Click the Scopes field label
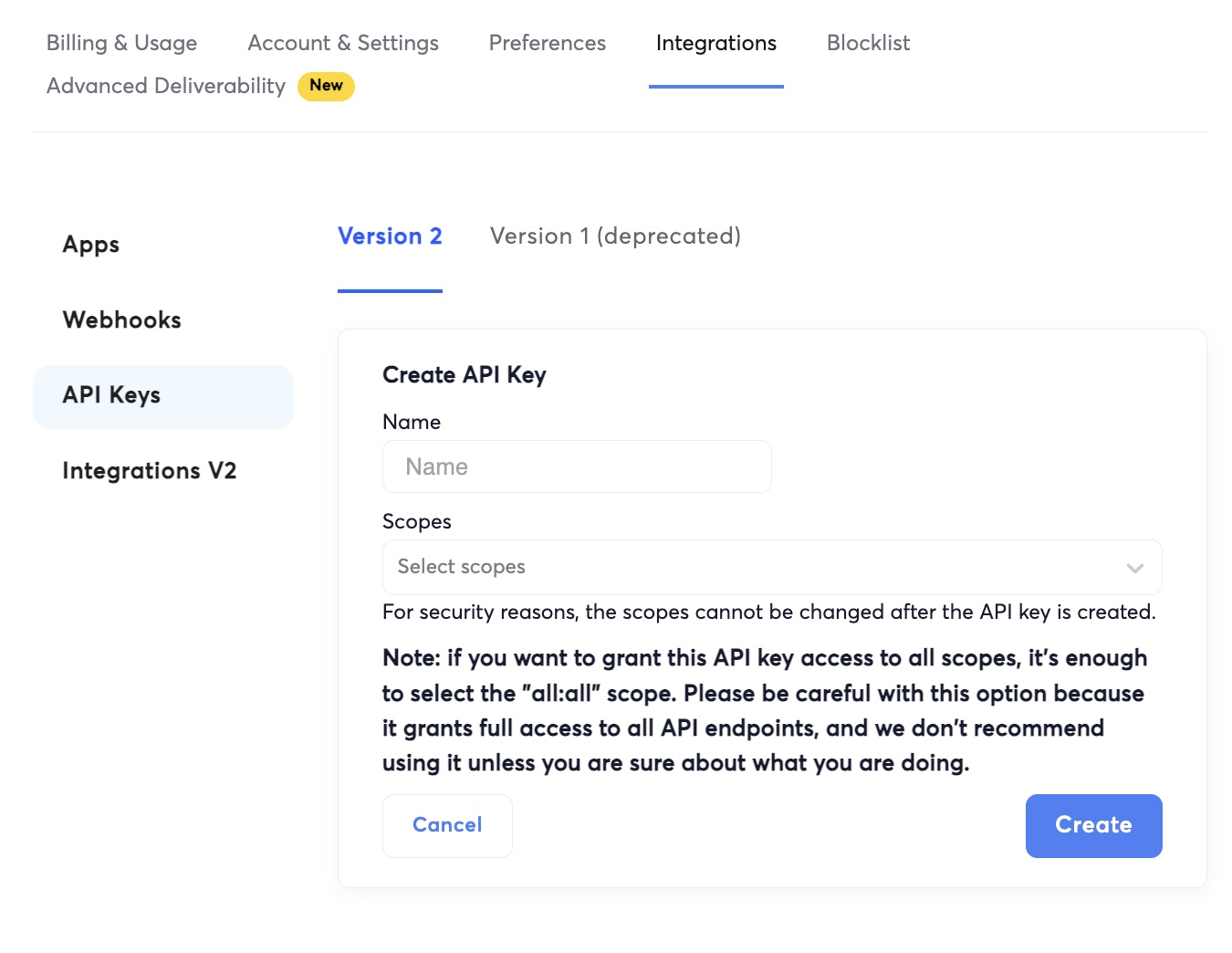 click(x=417, y=521)
